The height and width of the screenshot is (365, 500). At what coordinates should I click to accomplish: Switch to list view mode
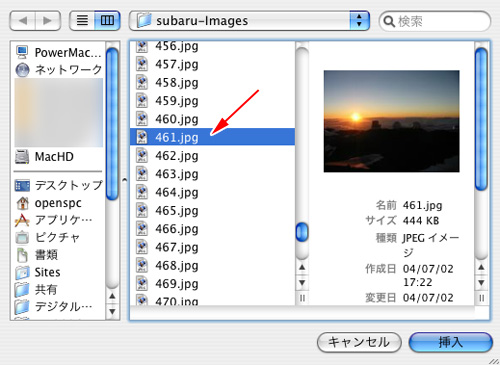coord(82,21)
